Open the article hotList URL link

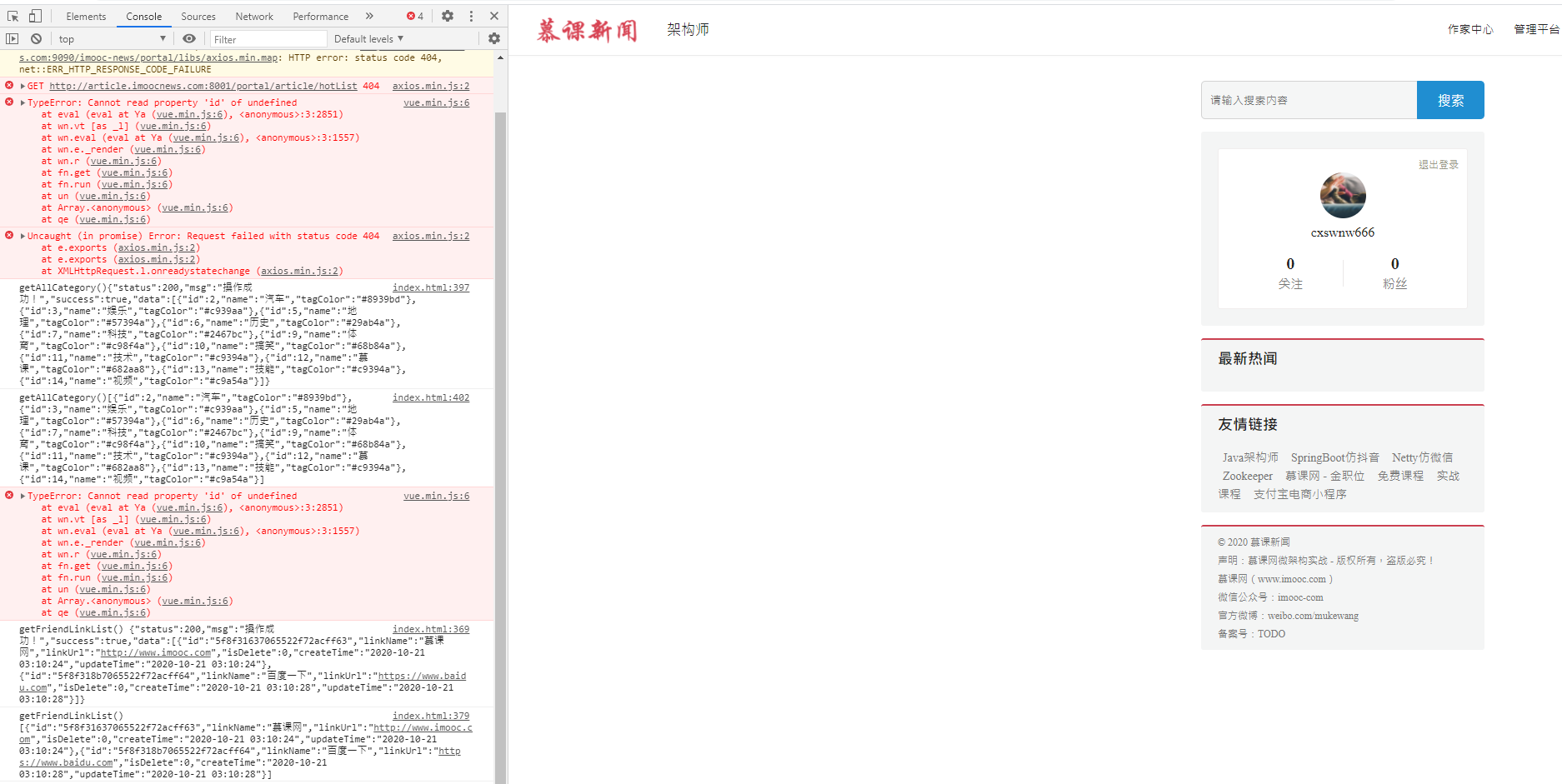click(203, 86)
